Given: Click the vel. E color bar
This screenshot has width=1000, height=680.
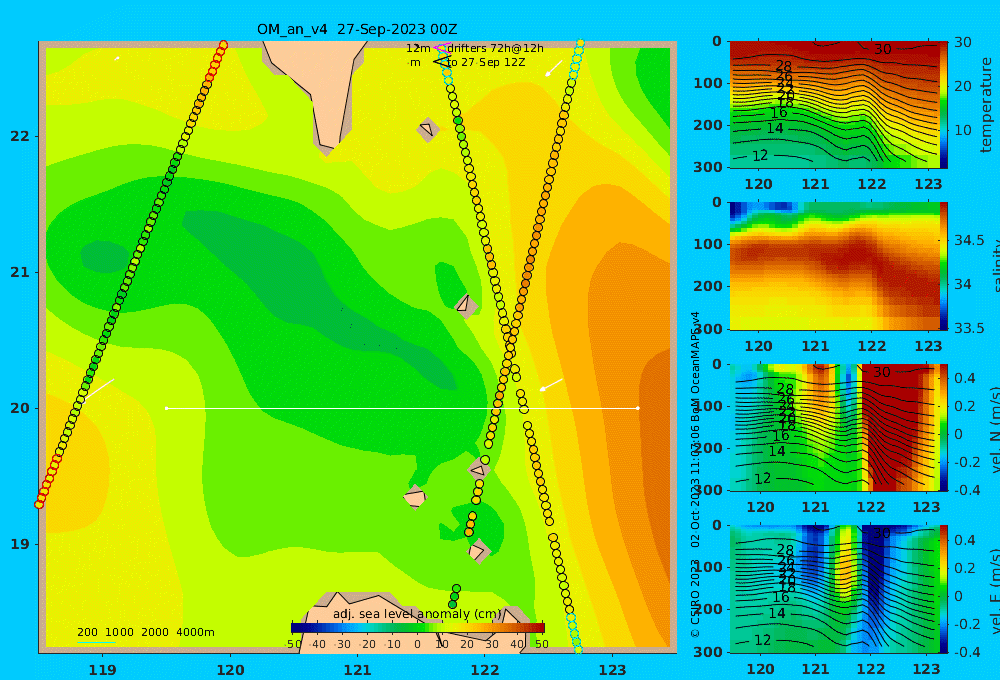Looking at the screenshot, I should click(x=943, y=589).
